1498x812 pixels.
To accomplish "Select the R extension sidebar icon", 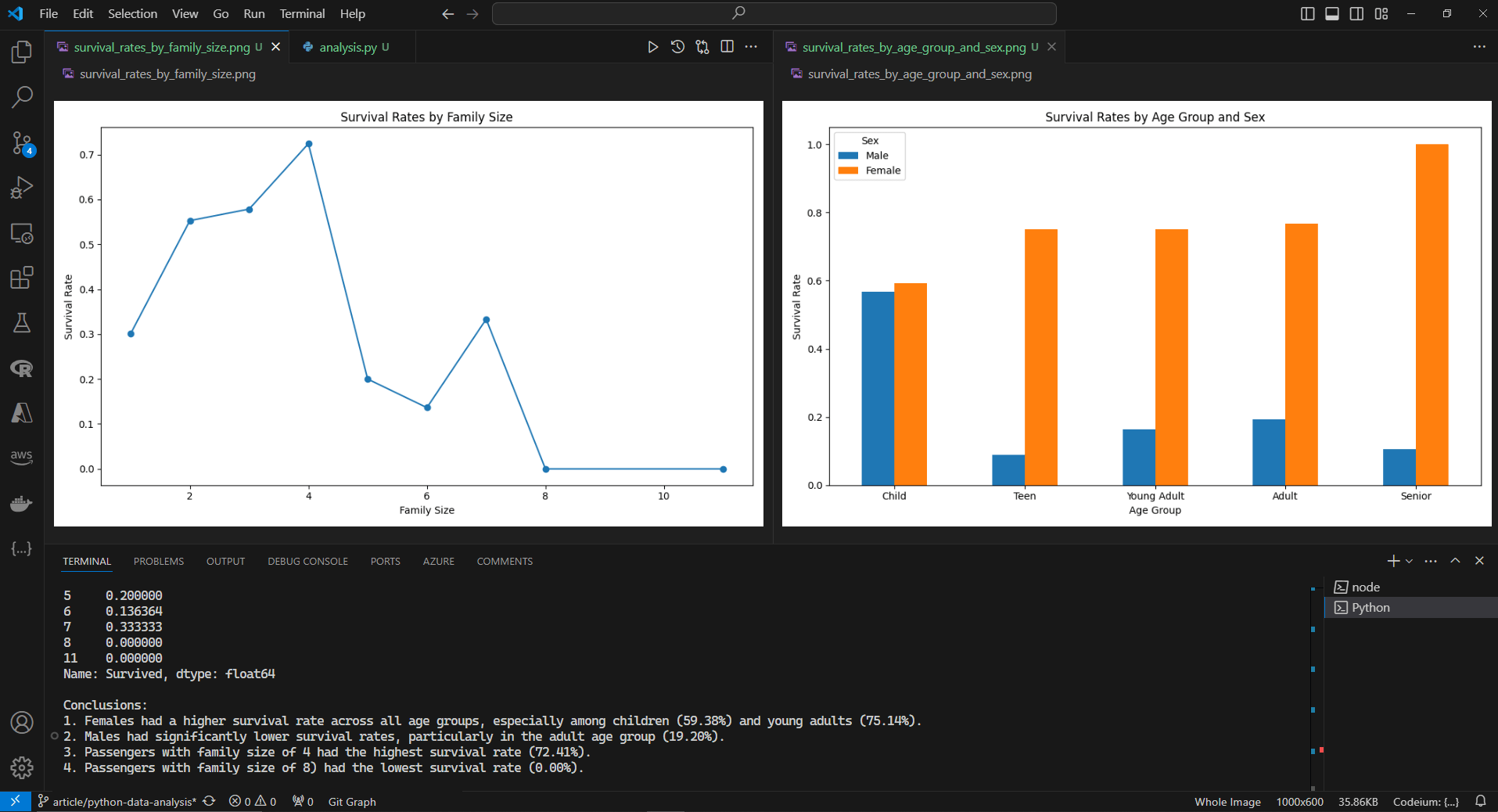I will pyautogui.click(x=21, y=368).
